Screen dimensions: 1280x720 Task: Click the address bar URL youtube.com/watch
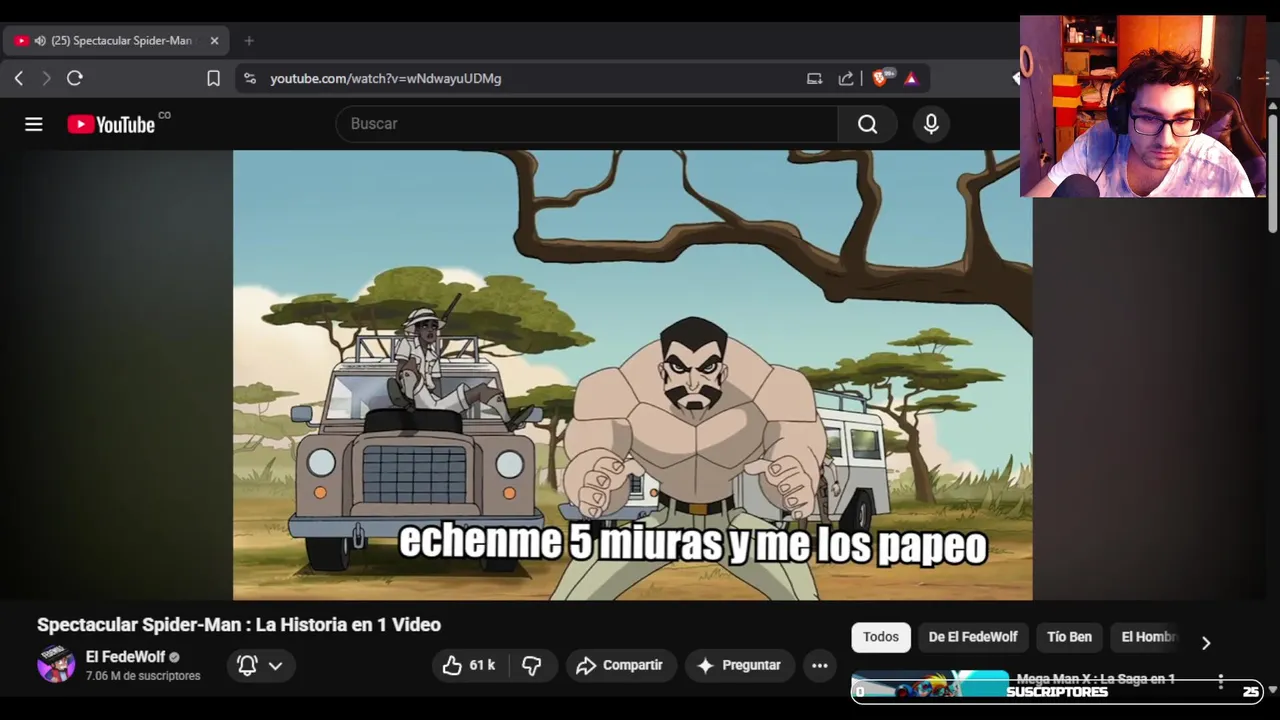pos(385,78)
